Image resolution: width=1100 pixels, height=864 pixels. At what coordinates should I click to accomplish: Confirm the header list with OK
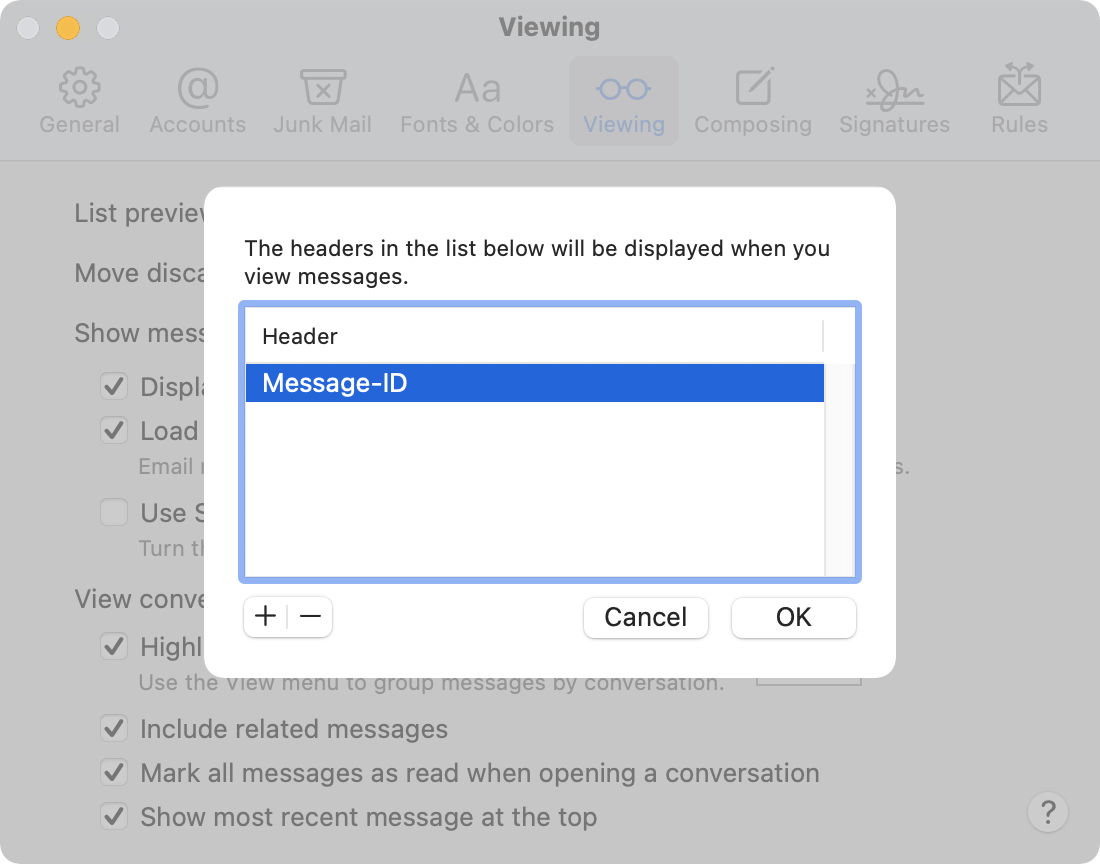coord(793,618)
